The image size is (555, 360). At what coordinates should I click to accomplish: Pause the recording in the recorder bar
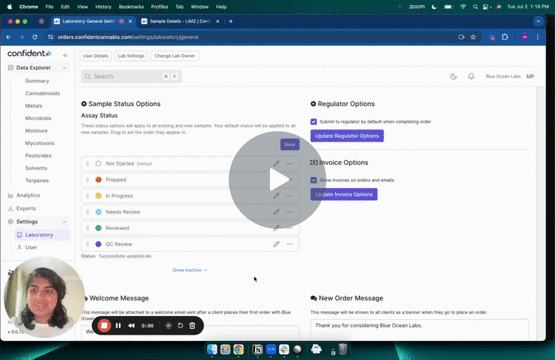pos(118,325)
